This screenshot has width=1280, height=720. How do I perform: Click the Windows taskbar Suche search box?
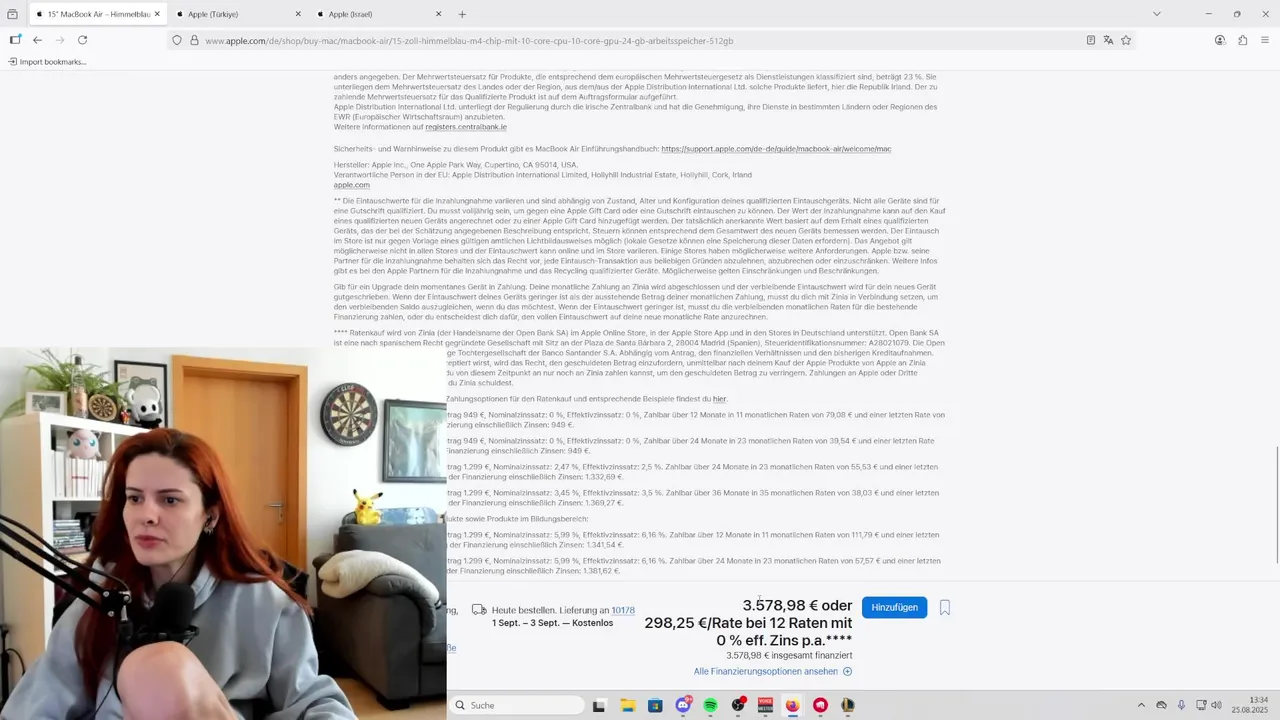516,705
